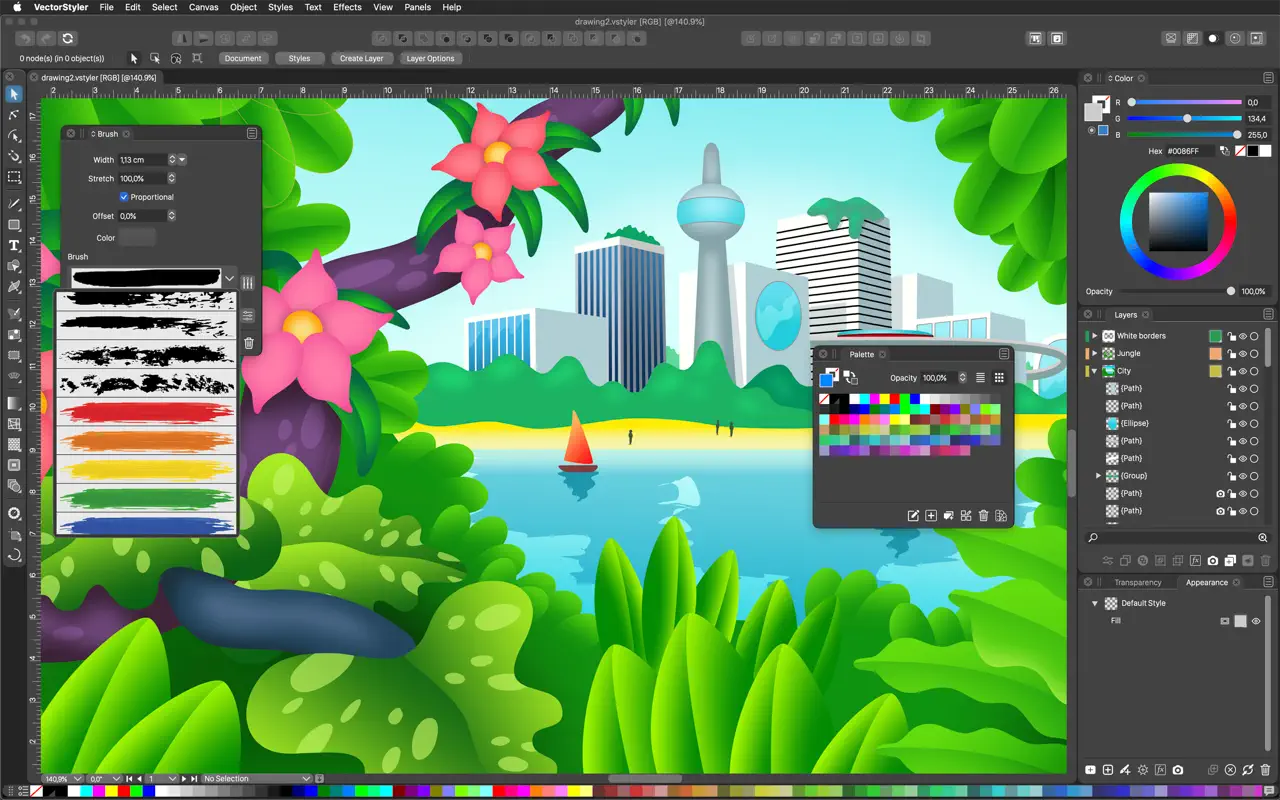
Task: Toggle the Proportional checkbox
Action: tap(124, 197)
